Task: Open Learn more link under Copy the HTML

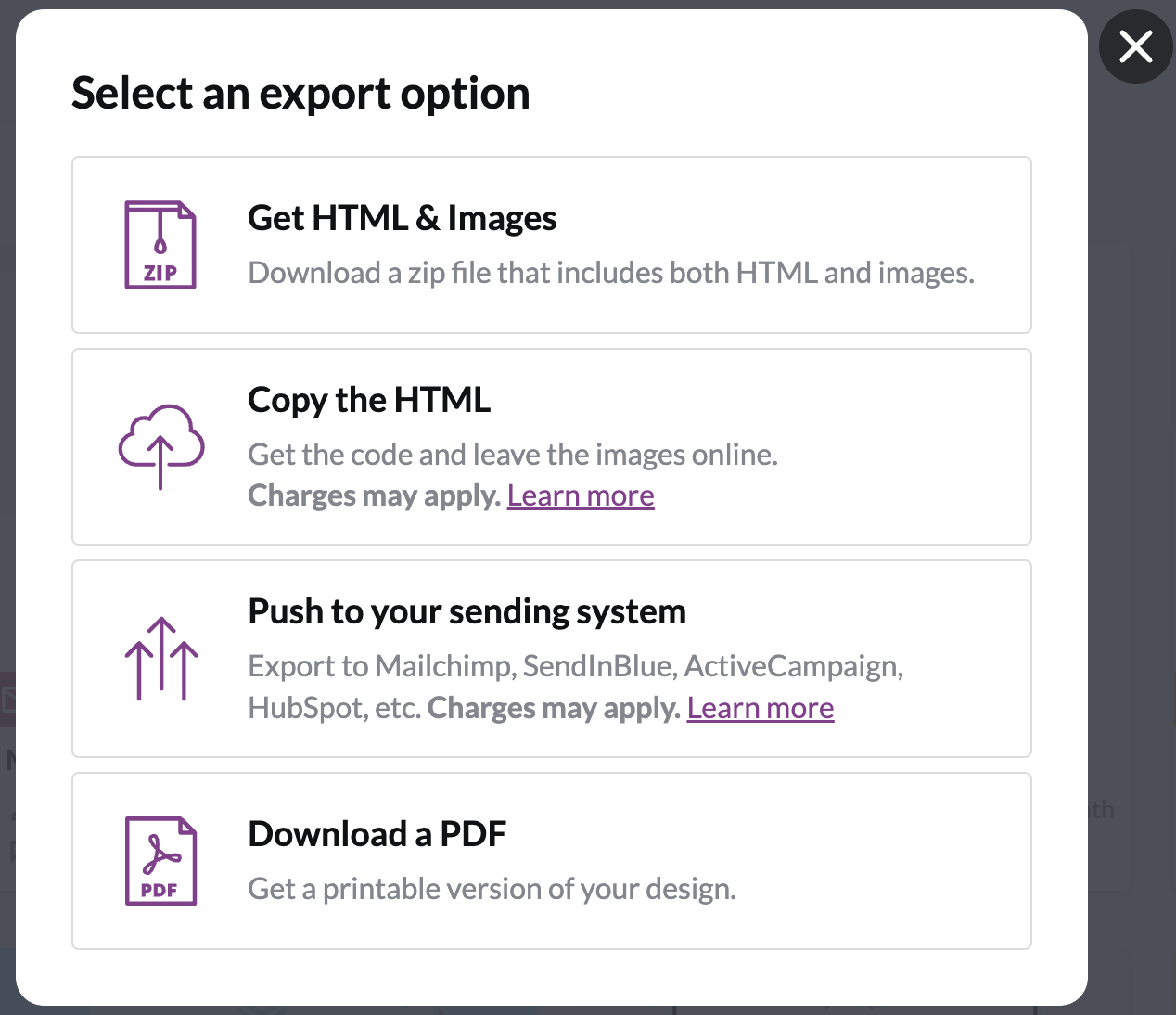Action: [x=581, y=496]
